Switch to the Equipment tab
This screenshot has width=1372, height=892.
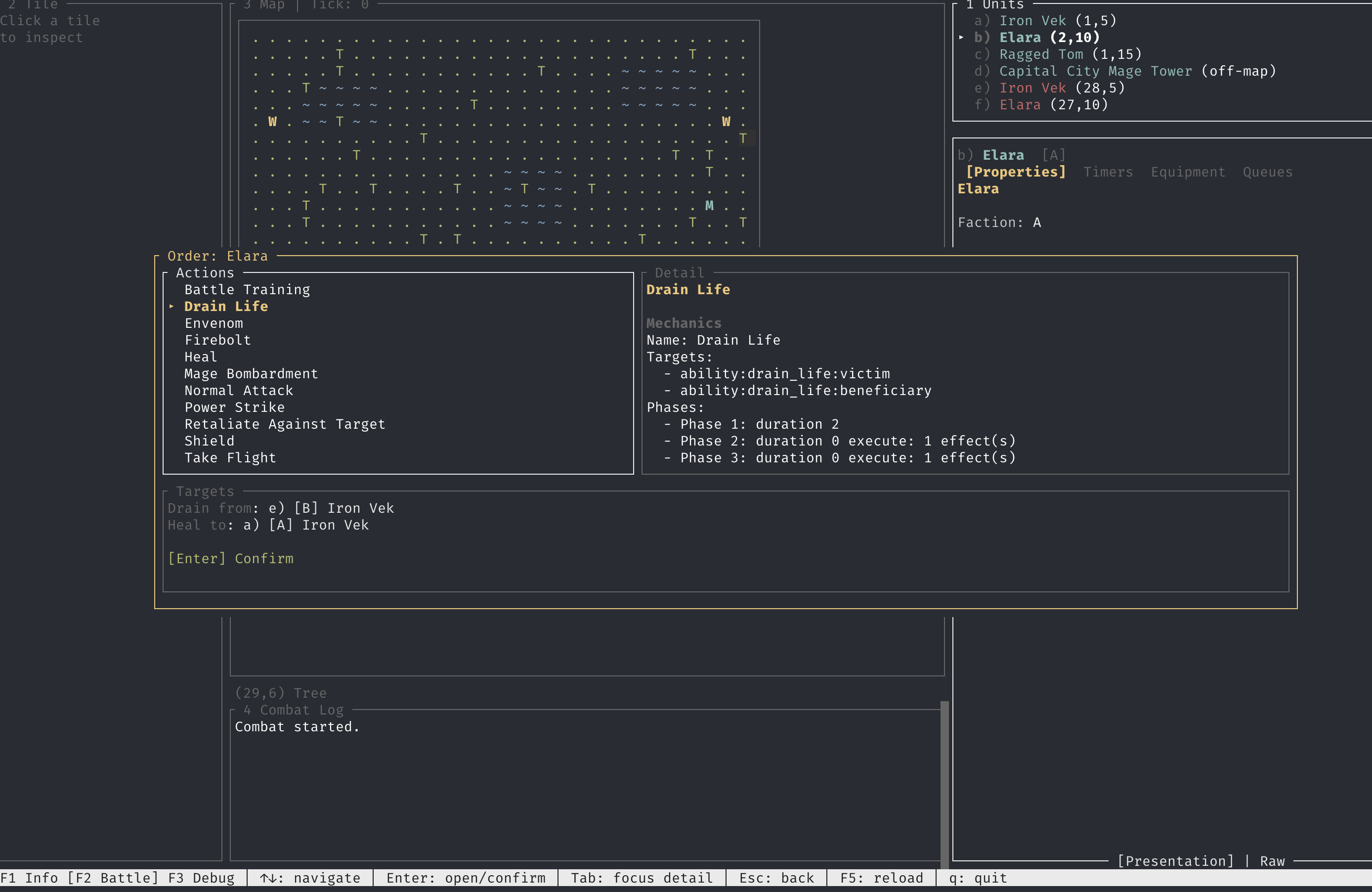(x=1188, y=172)
